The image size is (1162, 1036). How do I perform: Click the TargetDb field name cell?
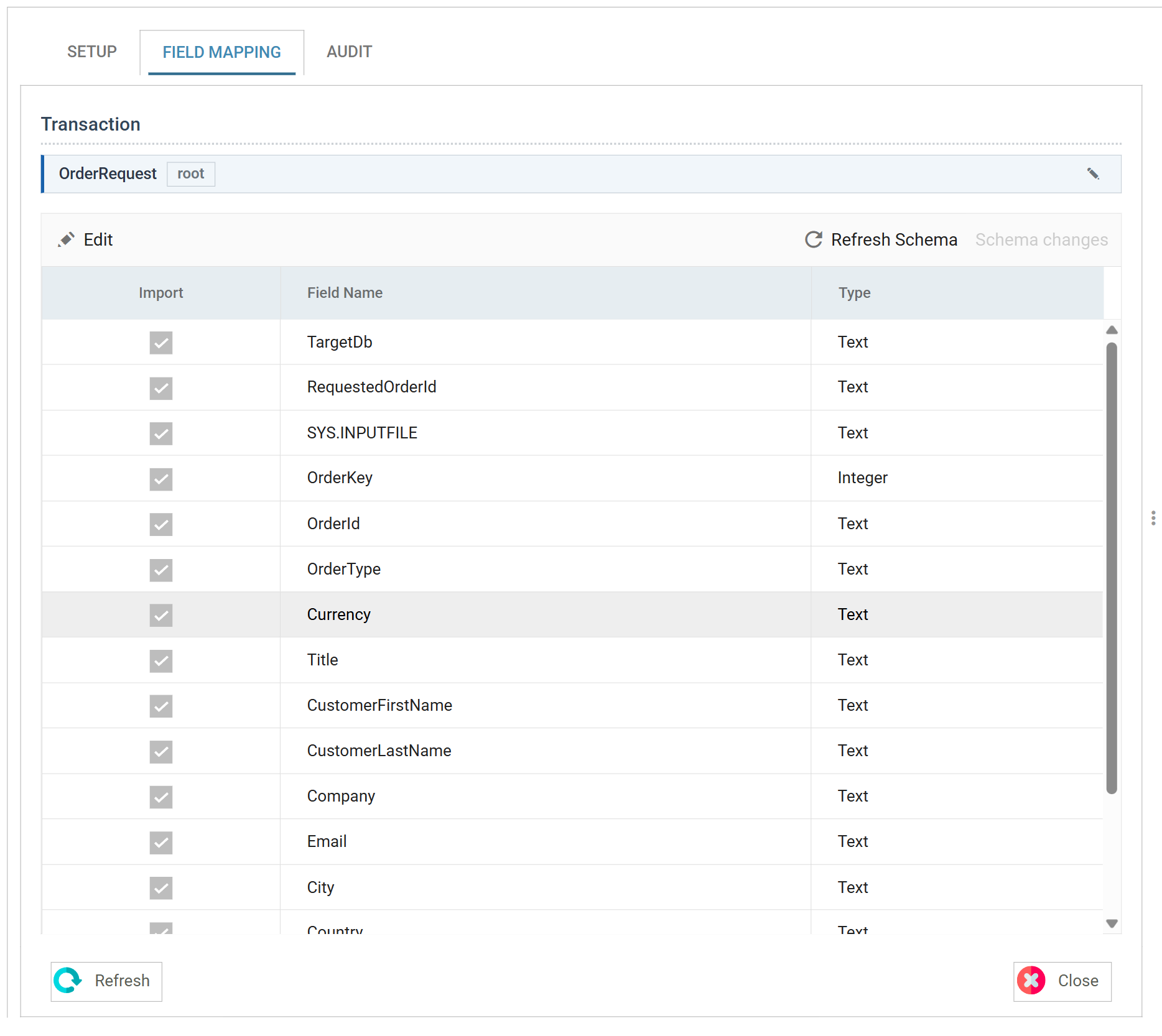coord(546,342)
